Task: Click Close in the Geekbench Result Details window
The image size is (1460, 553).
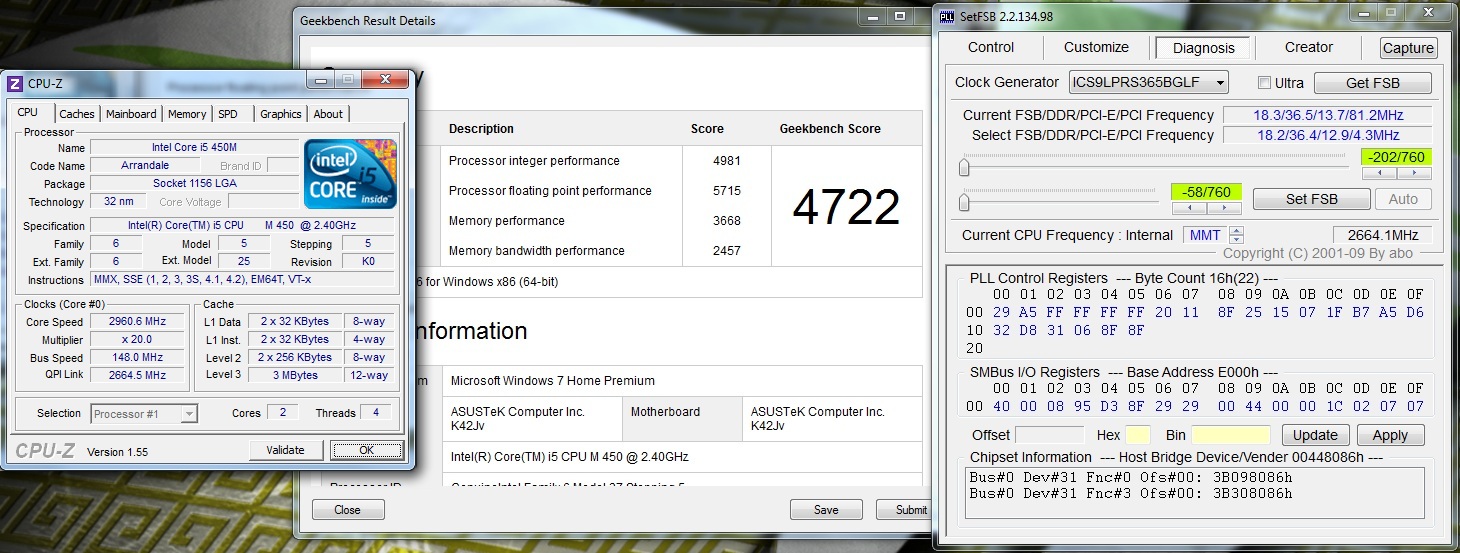Action: click(x=348, y=510)
